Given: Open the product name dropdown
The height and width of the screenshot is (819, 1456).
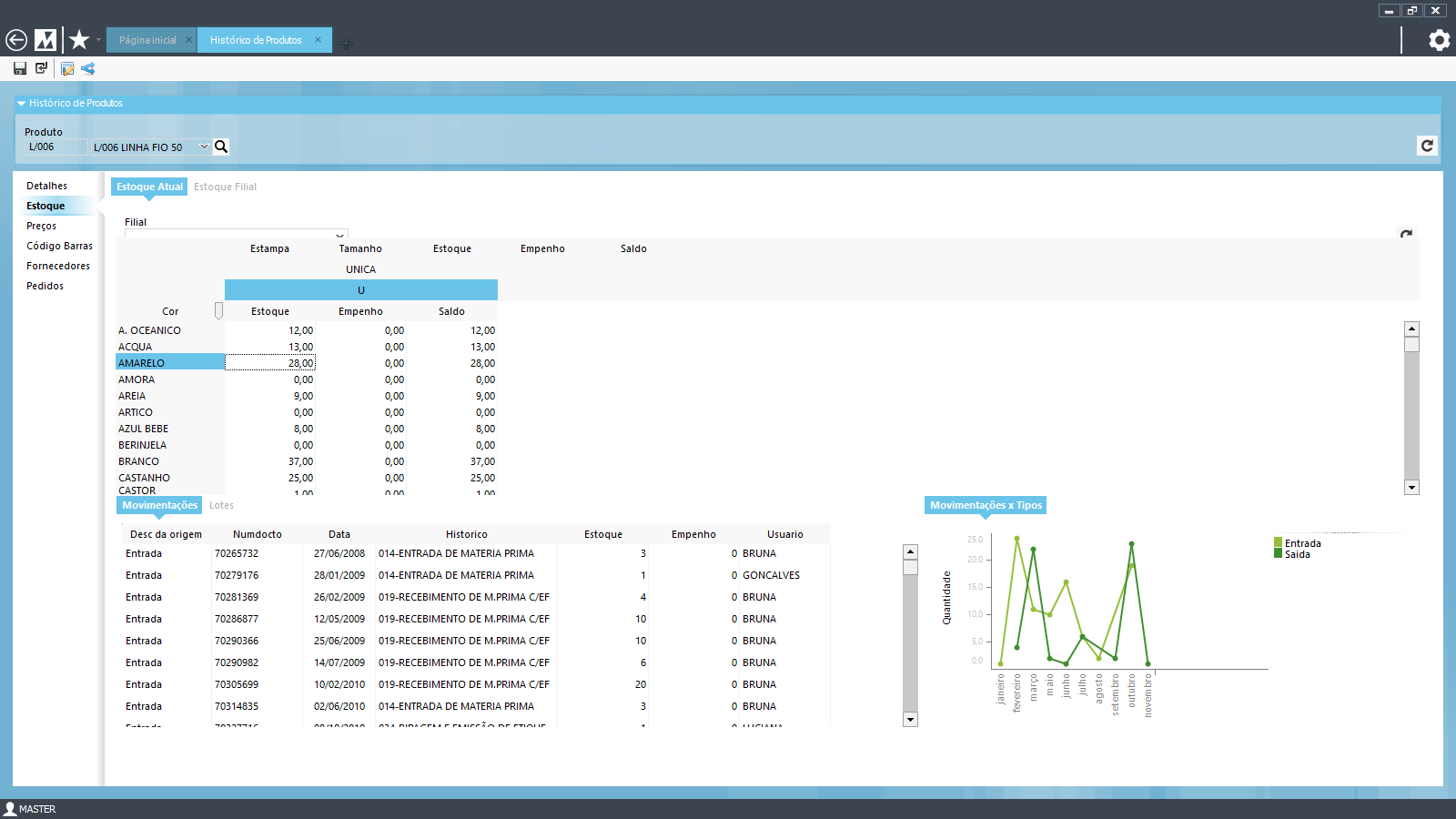Looking at the screenshot, I should [204, 147].
